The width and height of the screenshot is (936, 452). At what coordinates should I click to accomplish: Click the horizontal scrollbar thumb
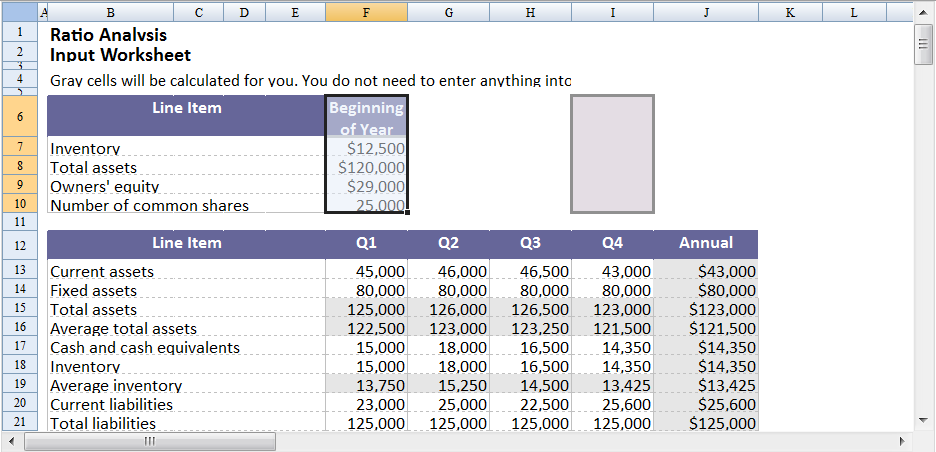(x=150, y=441)
